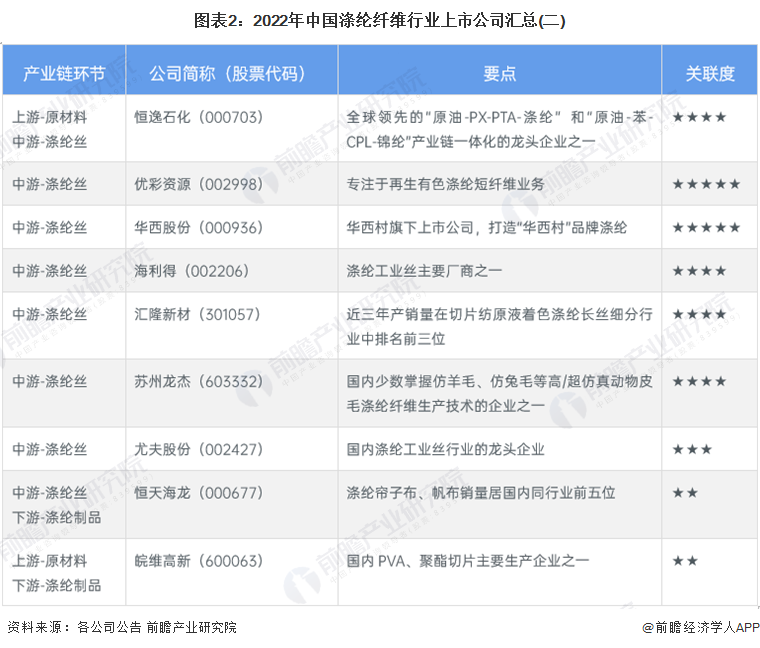Click CPL-锦纶"产业链一体化的龙头企业之一 text

pos(471,142)
